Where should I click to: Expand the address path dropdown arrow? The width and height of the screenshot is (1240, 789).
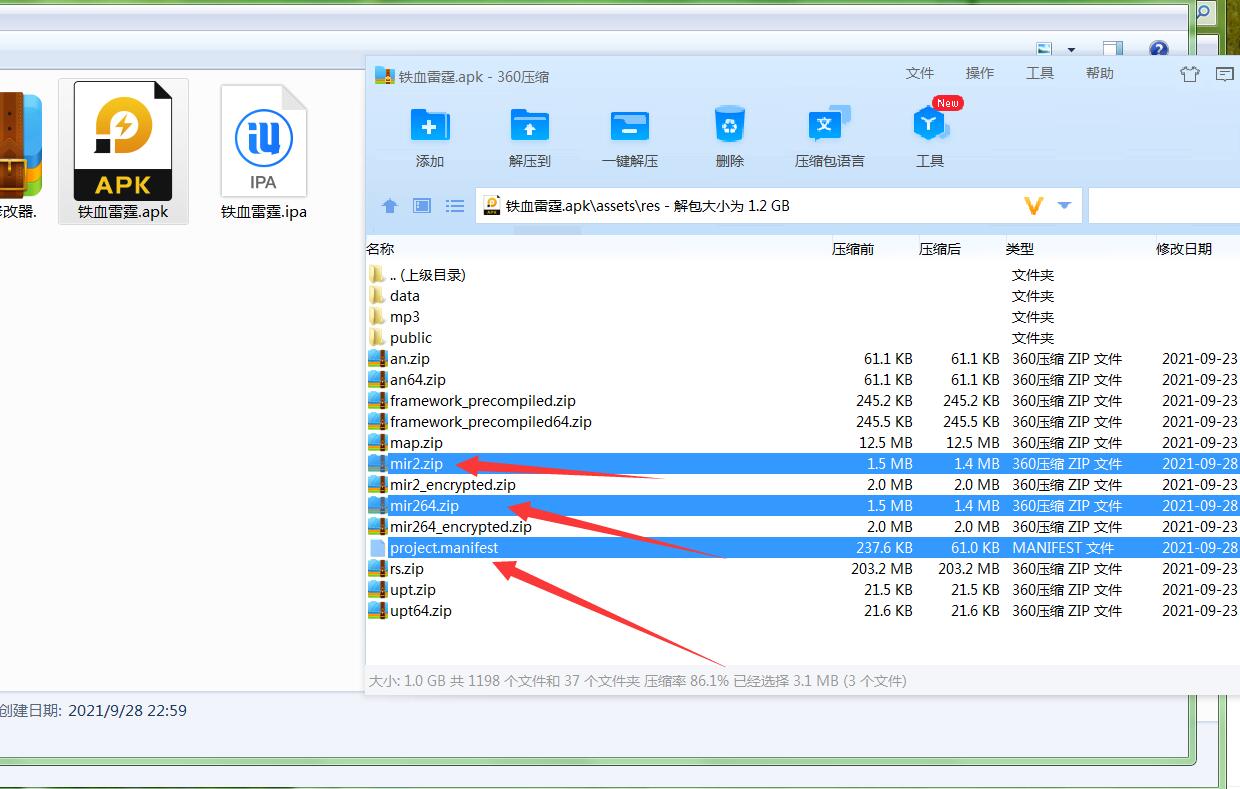tap(1064, 206)
